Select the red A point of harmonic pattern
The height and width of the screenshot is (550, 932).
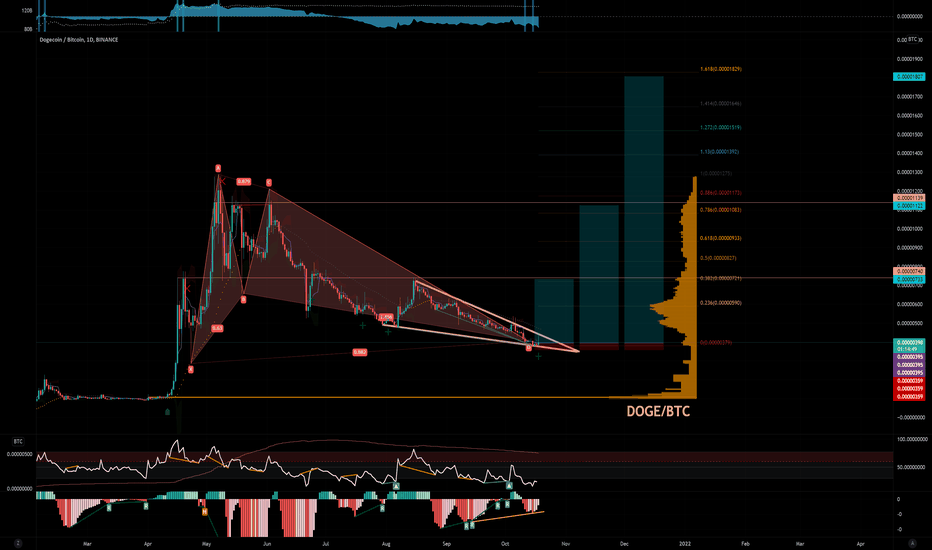(218, 168)
